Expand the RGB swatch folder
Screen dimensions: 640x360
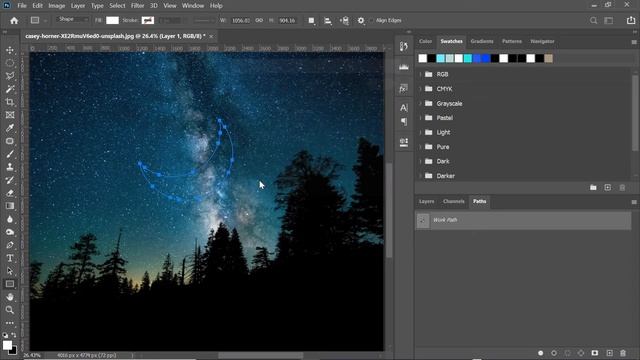click(x=420, y=74)
